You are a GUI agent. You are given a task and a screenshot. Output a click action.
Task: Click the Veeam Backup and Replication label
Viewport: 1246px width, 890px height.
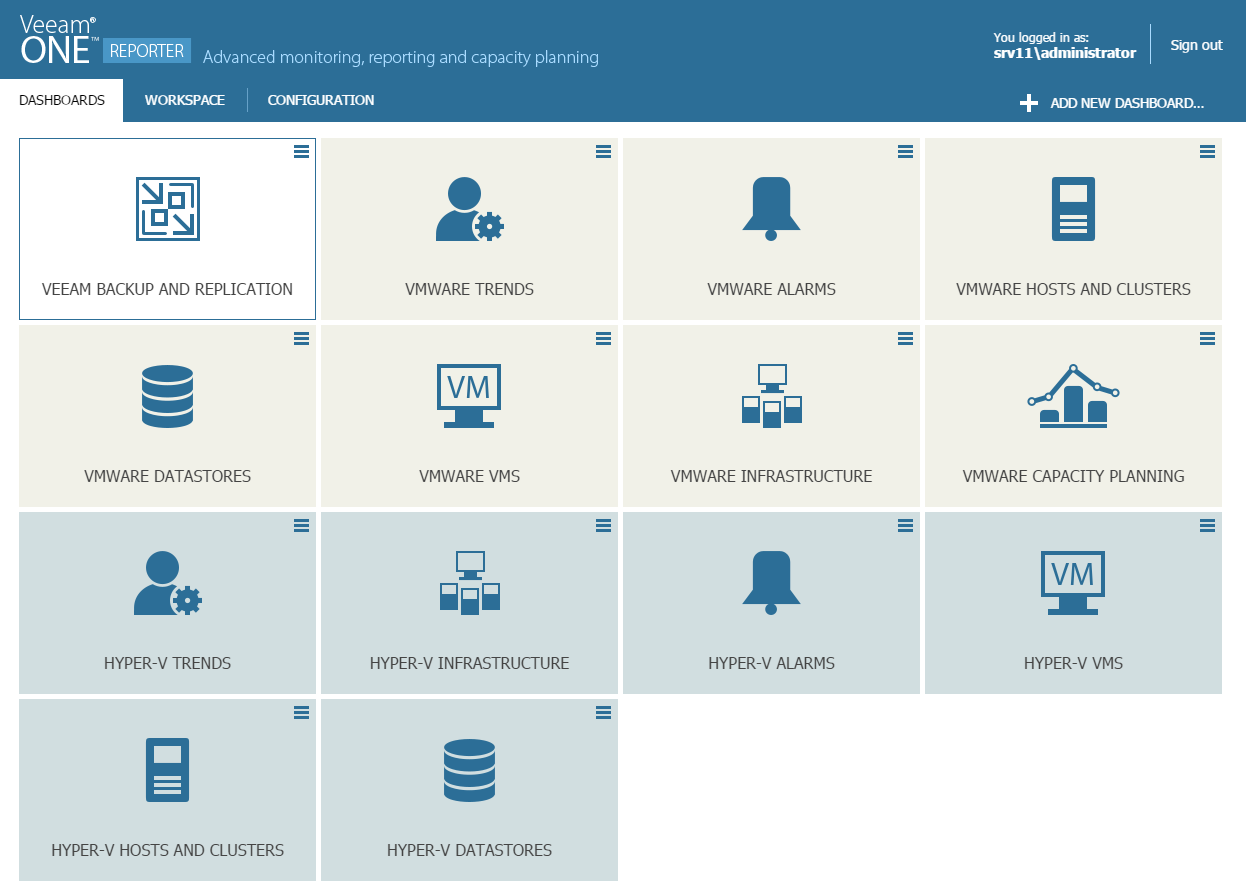pyautogui.click(x=167, y=289)
